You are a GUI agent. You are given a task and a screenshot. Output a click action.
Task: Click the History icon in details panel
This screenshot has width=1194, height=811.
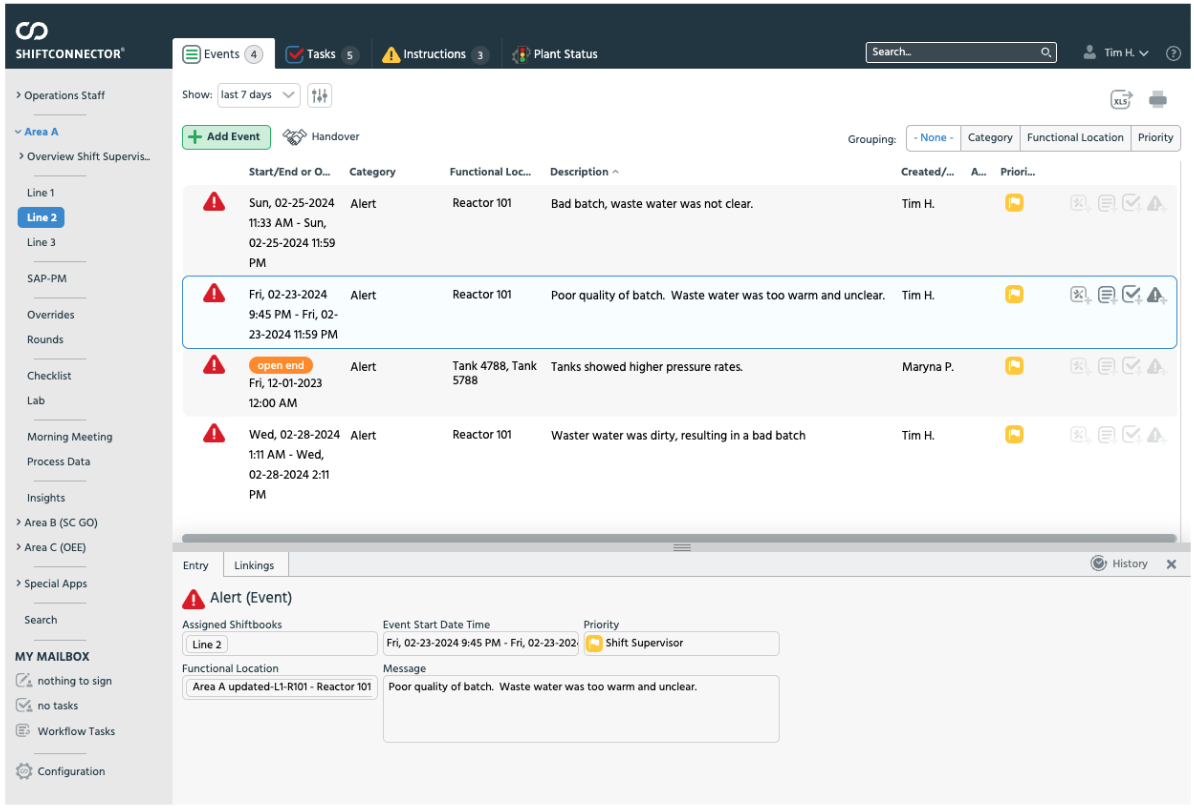pyautogui.click(x=1099, y=564)
